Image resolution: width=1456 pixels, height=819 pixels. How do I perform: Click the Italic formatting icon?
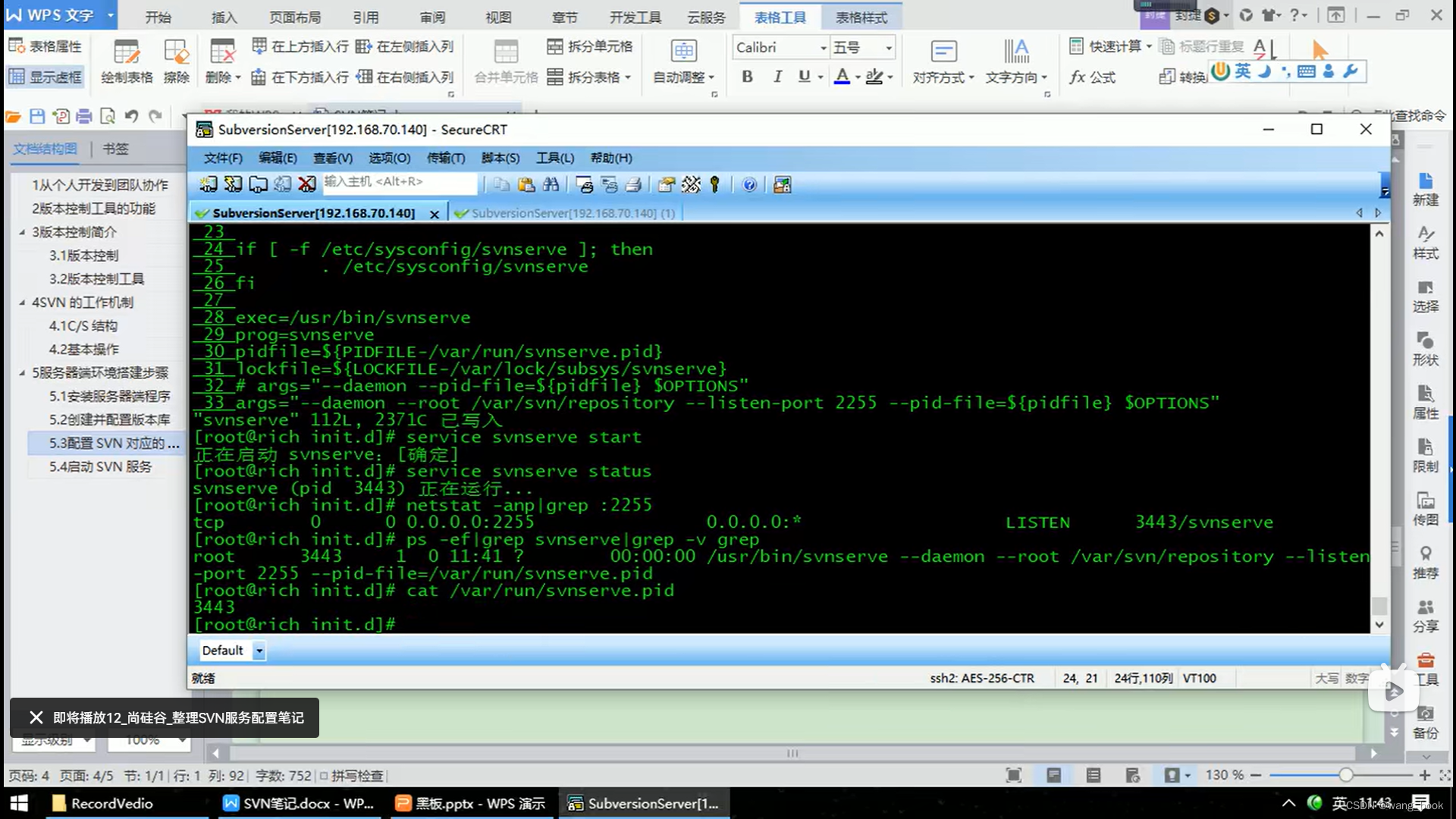tap(777, 77)
